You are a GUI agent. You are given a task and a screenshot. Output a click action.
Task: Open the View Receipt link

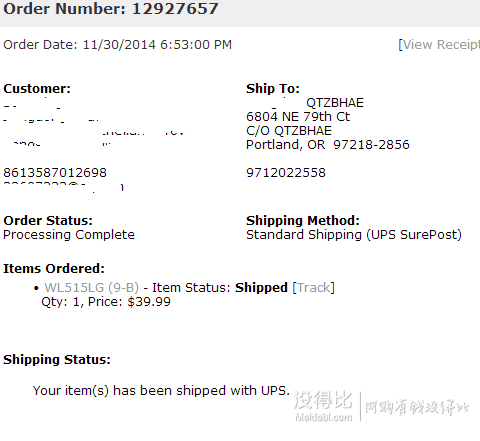441,44
